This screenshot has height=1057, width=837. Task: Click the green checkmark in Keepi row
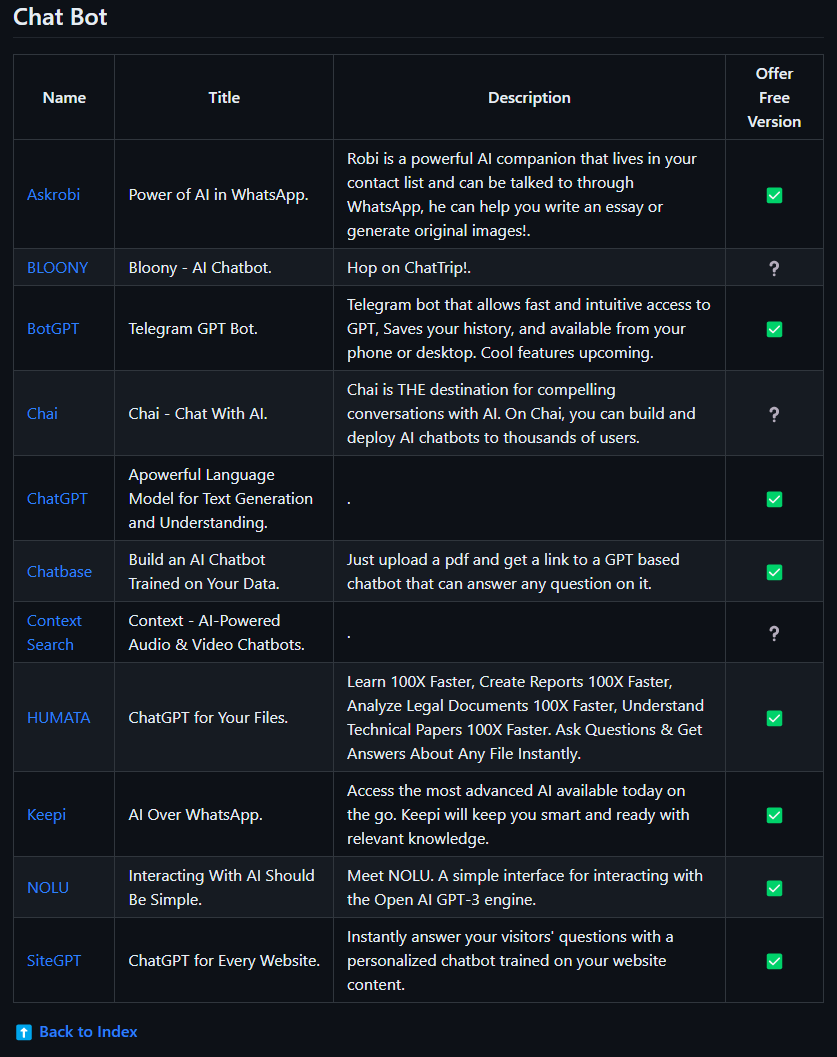774,815
